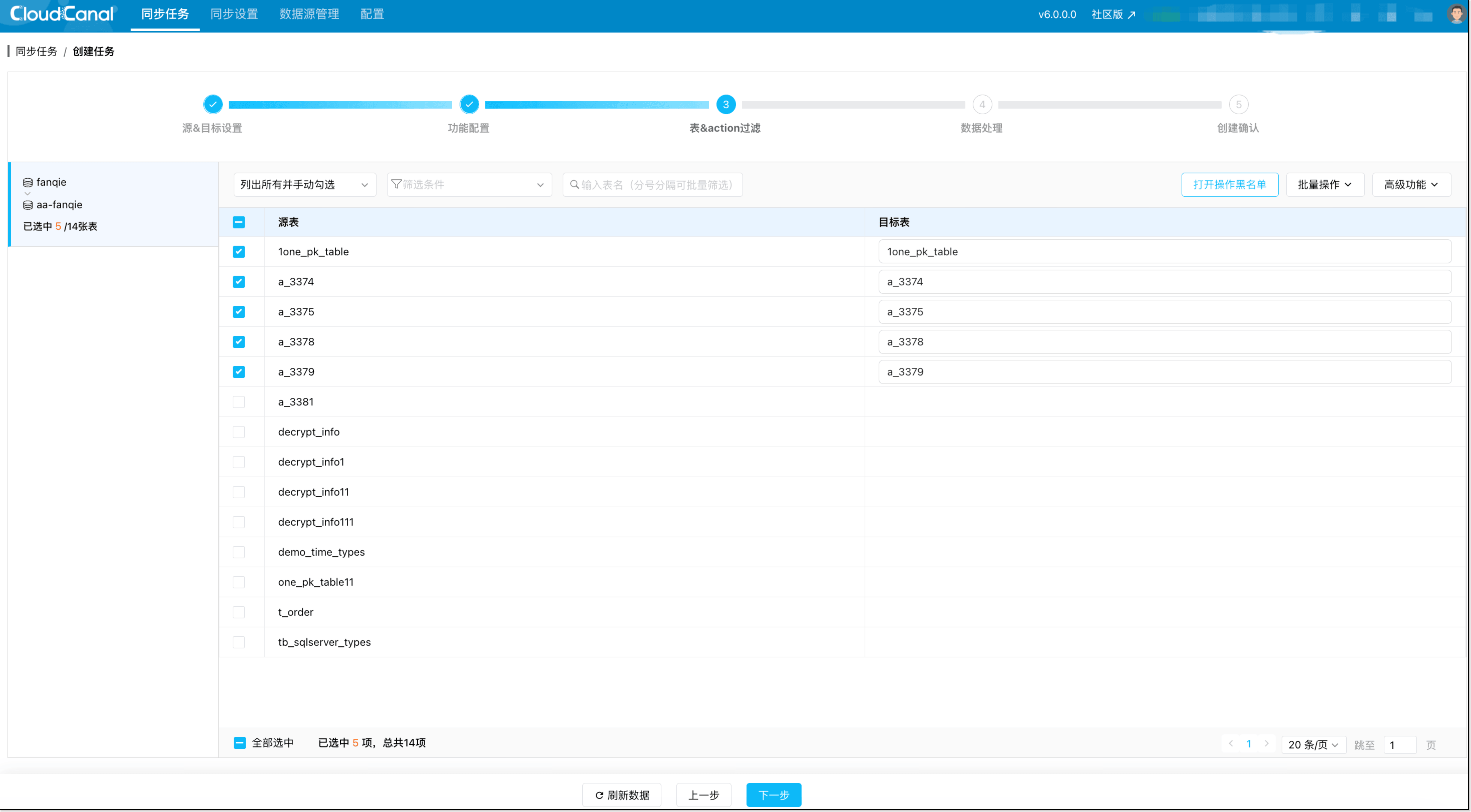The image size is (1471, 812).
Task: Click the 上一步 button
Action: coord(703,795)
